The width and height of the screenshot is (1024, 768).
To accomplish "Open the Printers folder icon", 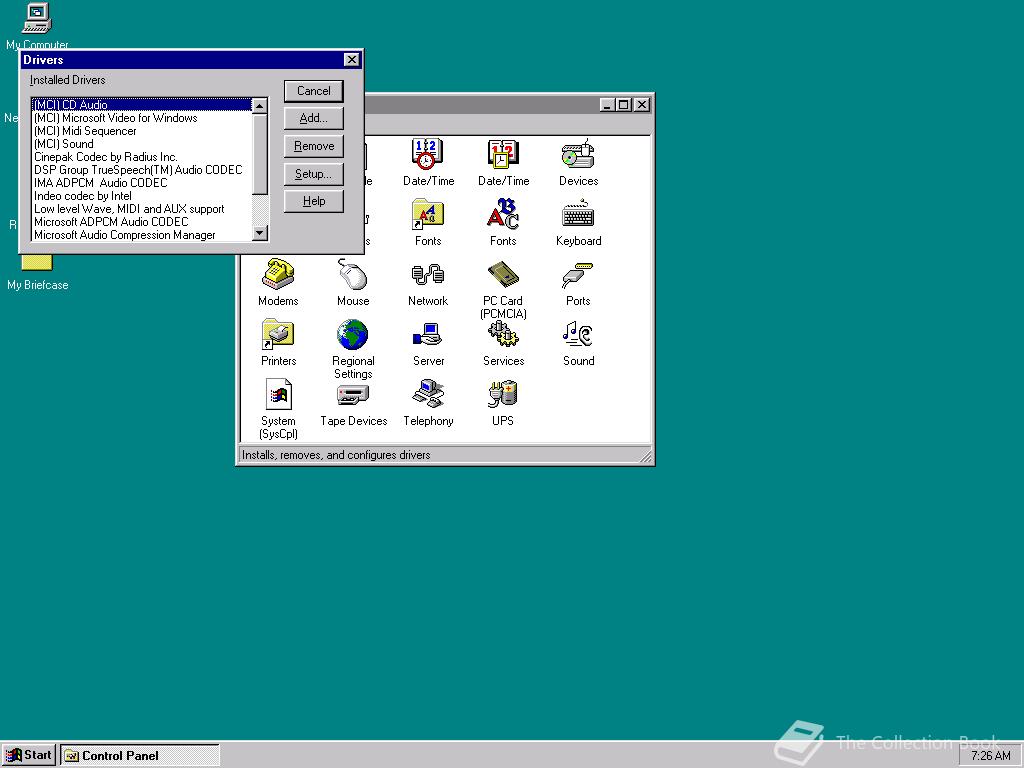I will pos(278,334).
